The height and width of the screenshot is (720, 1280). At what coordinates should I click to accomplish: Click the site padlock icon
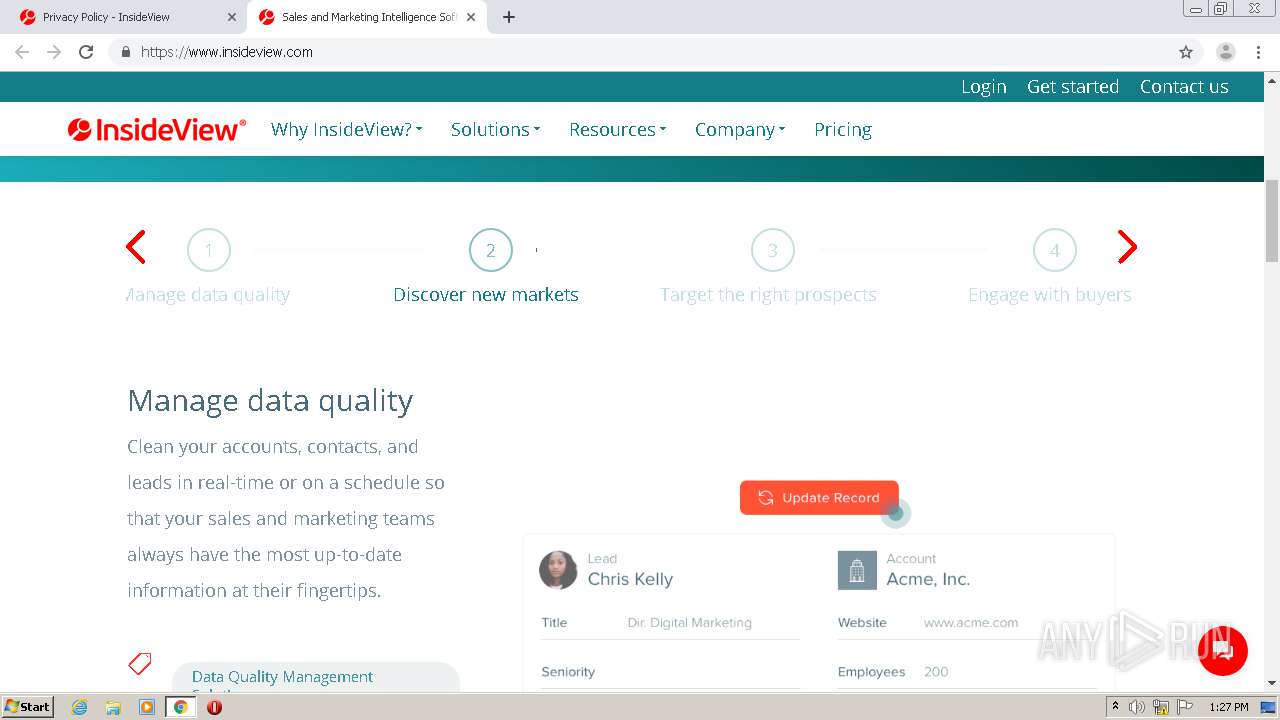pyautogui.click(x=125, y=52)
